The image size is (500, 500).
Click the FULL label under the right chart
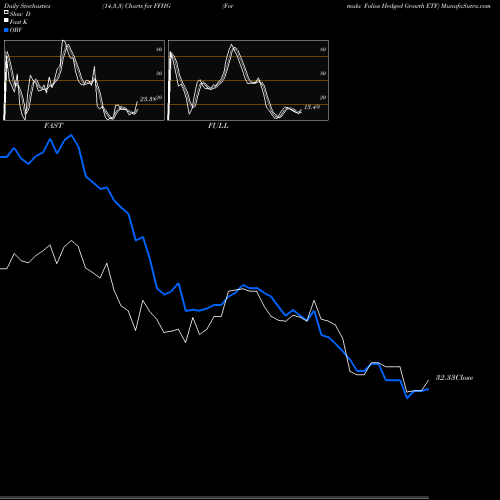pos(218,126)
